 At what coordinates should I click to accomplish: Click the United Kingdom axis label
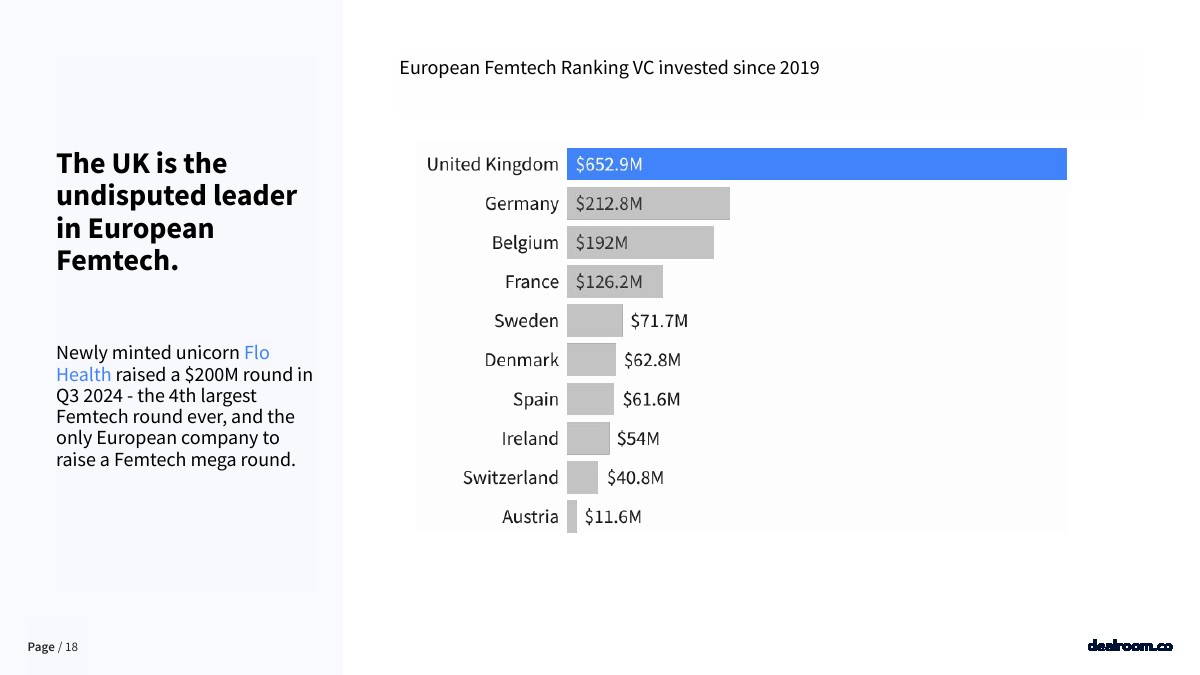pos(492,164)
